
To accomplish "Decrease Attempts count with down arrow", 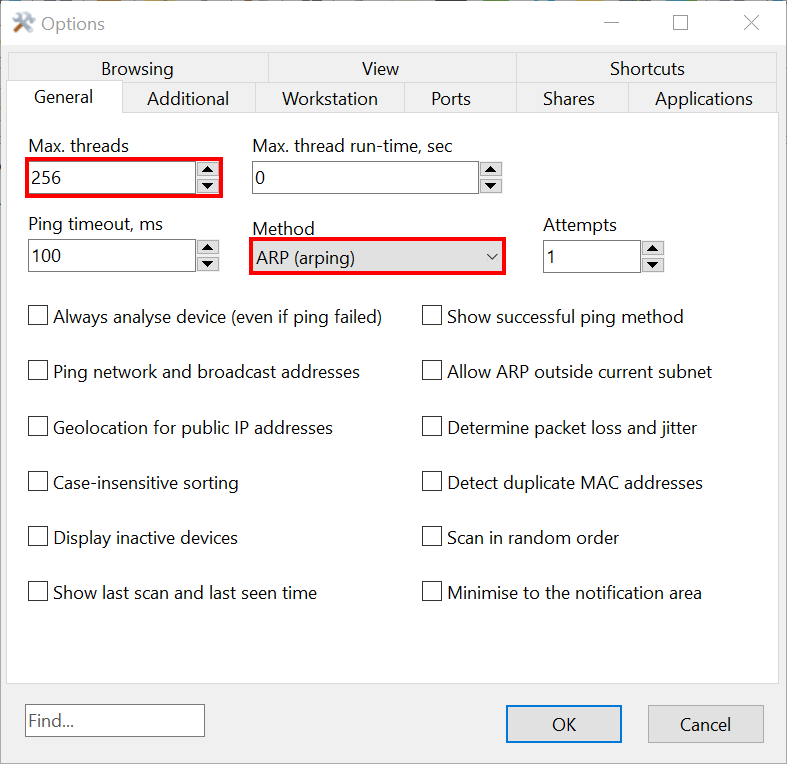I will click(x=652, y=265).
